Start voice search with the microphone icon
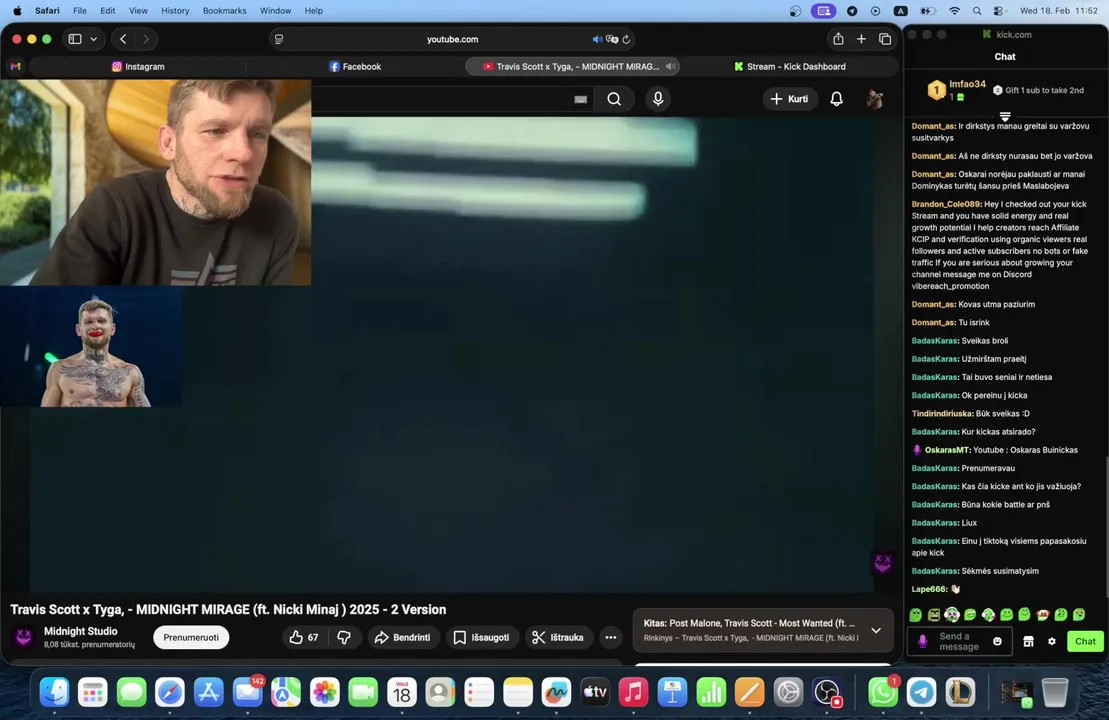This screenshot has height=720, width=1109. pos(658,99)
